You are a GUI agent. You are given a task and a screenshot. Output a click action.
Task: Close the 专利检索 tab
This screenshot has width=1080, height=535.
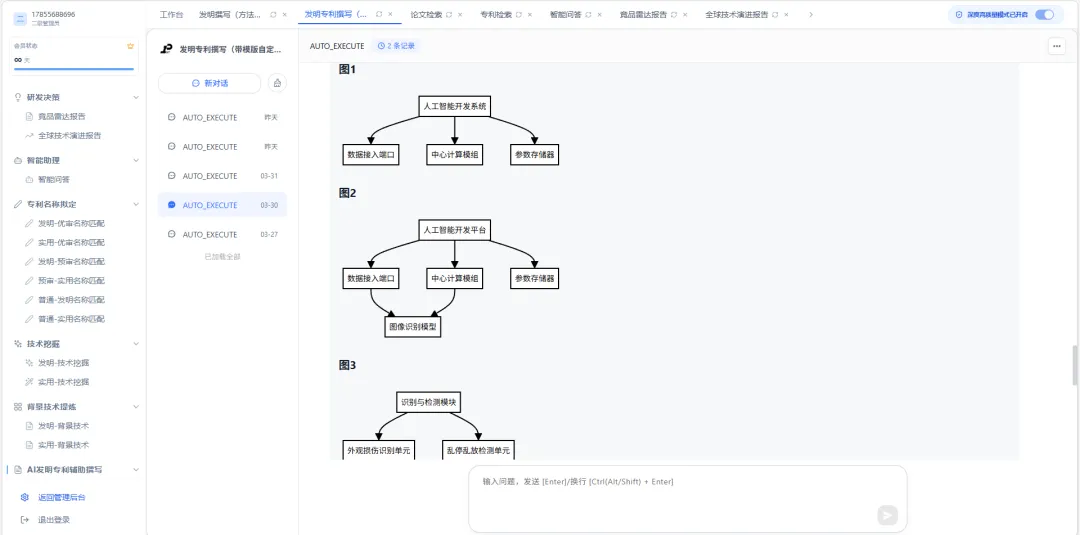(530, 14)
